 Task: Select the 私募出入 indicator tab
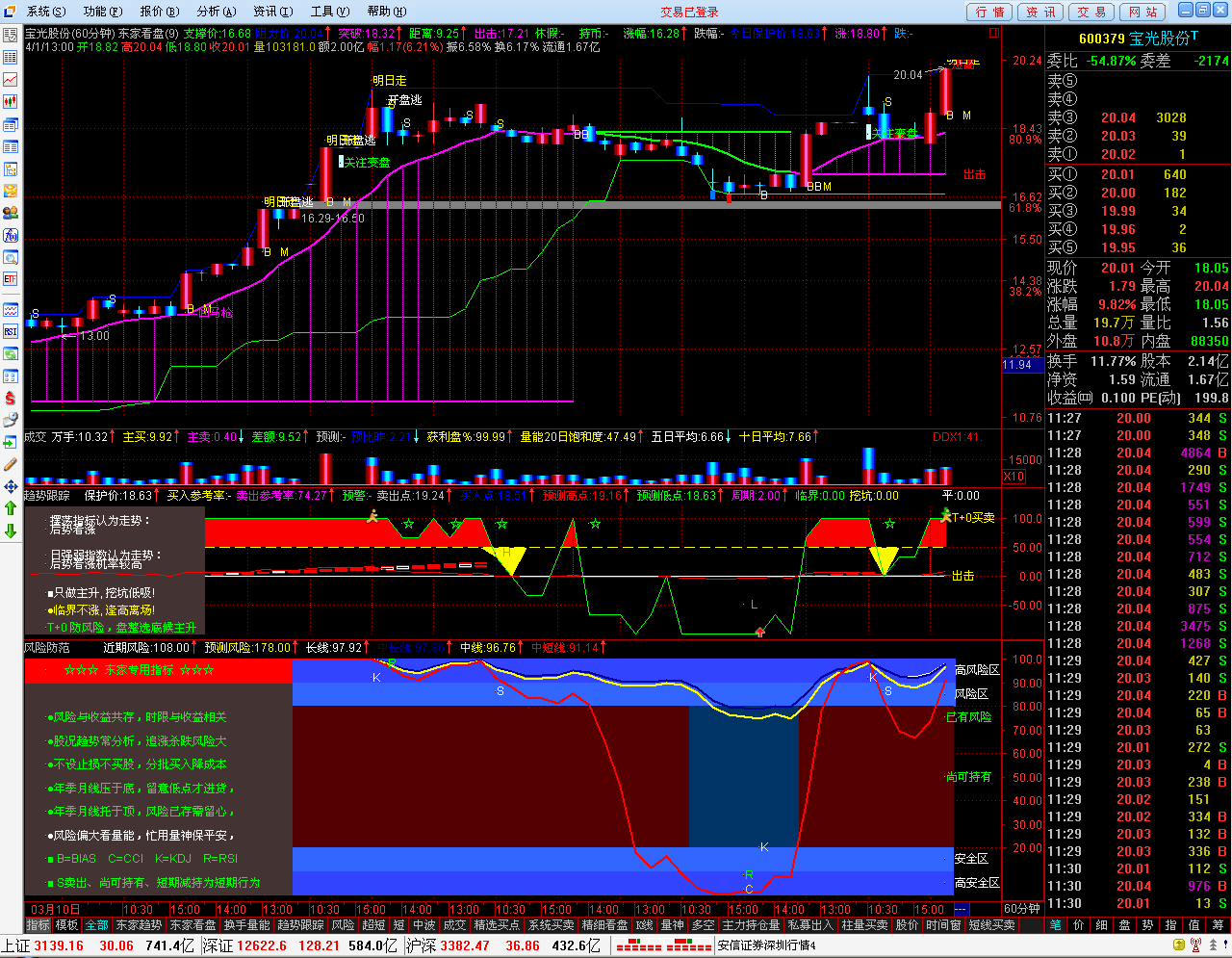coord(810,925)
